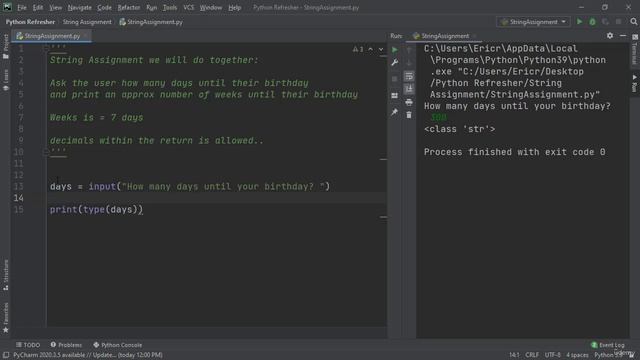Open the Learn tool window on the left strip

tap(6, 80)
